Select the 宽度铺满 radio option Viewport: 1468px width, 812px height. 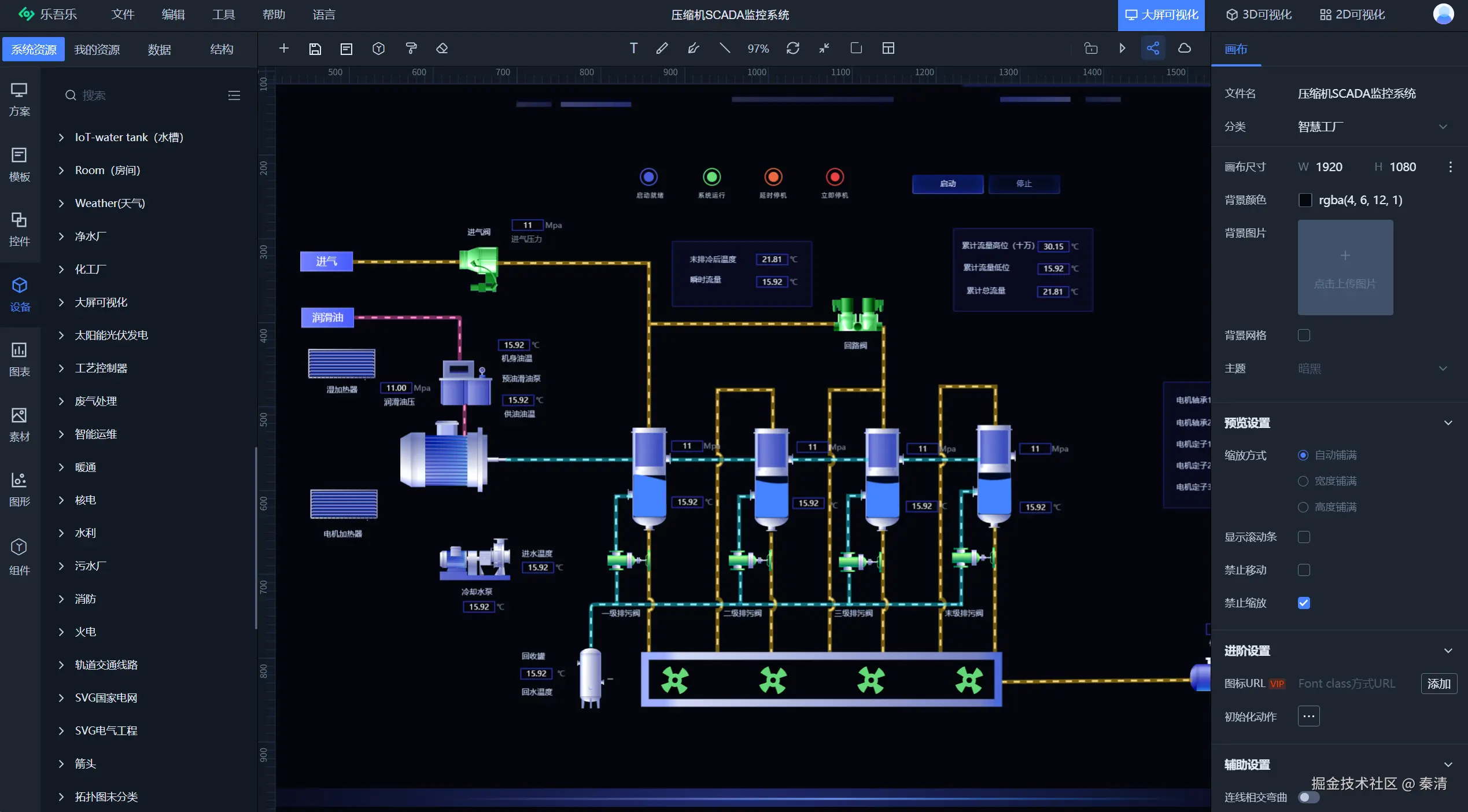click(x=1303, y=481)
